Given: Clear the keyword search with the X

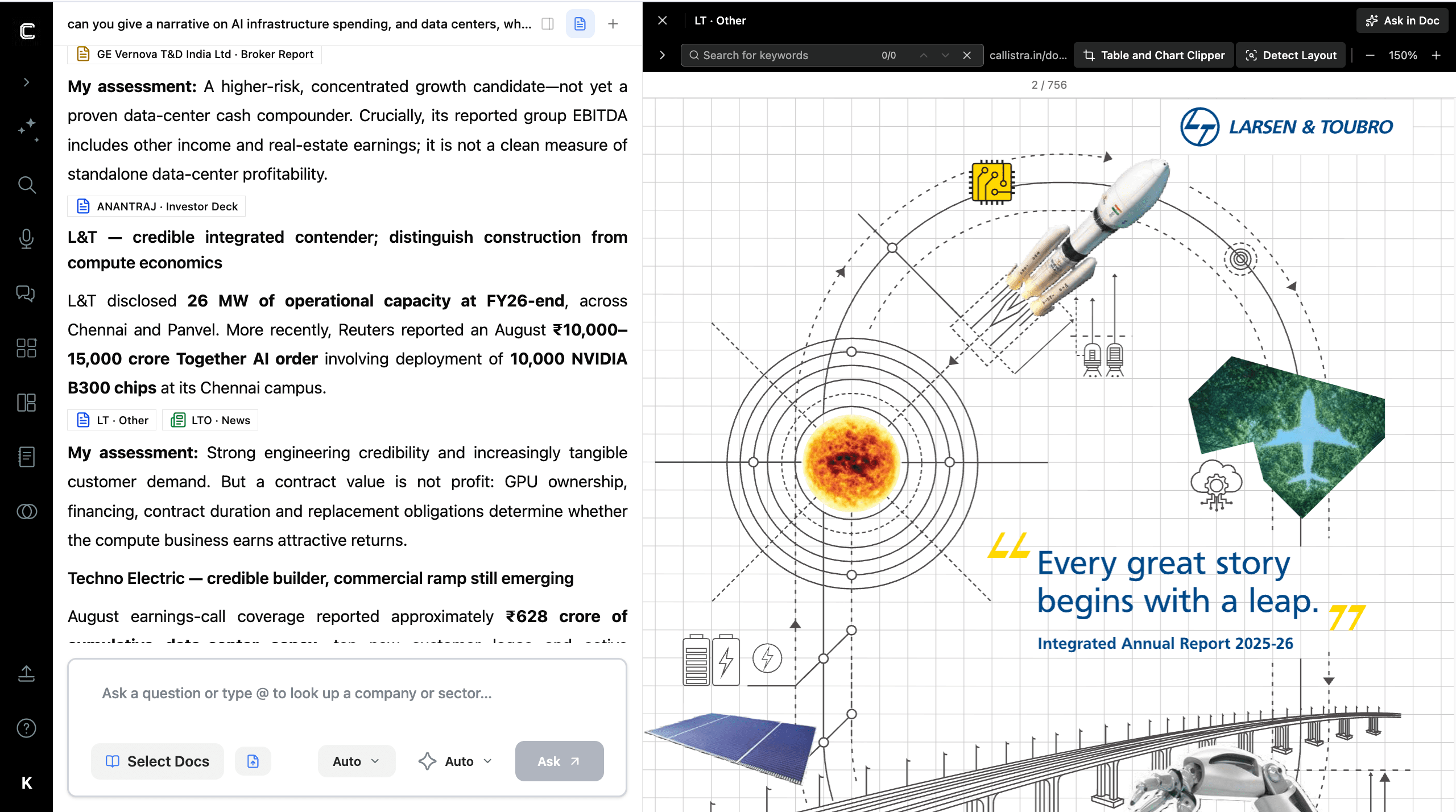Looking at the screenshot, I should 967,55.
